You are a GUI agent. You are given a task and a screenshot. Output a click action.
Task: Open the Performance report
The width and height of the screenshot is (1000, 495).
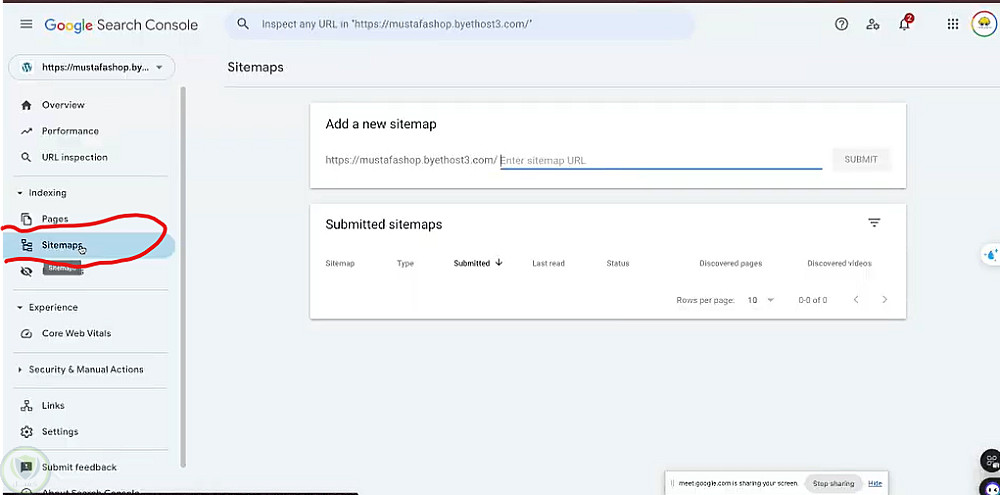point(70,131)
